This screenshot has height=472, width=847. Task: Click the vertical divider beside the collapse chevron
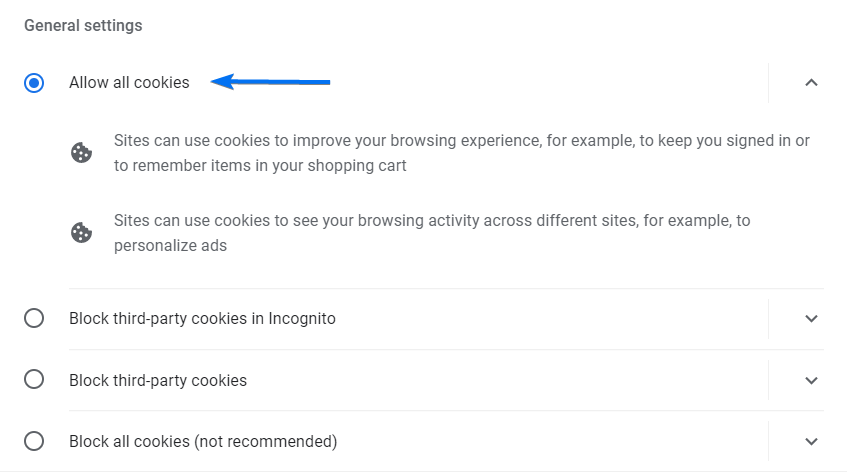(768, 83)
